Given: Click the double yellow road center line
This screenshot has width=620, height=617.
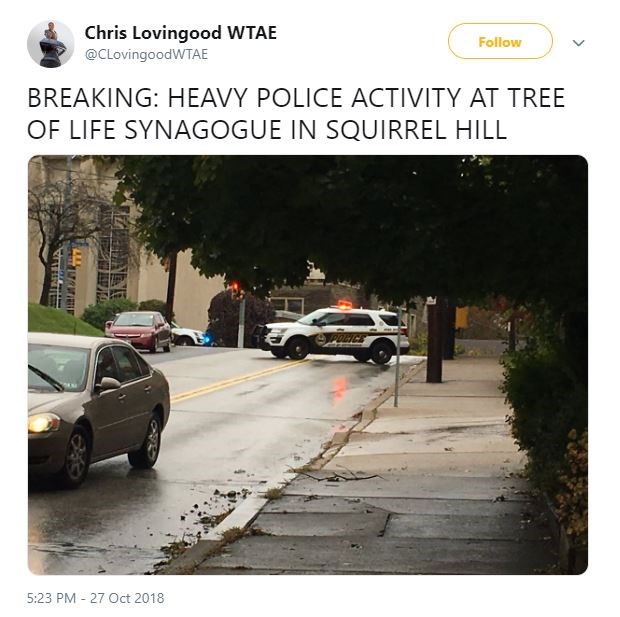Looking at the screenshot, I should [x=237, y=381].
